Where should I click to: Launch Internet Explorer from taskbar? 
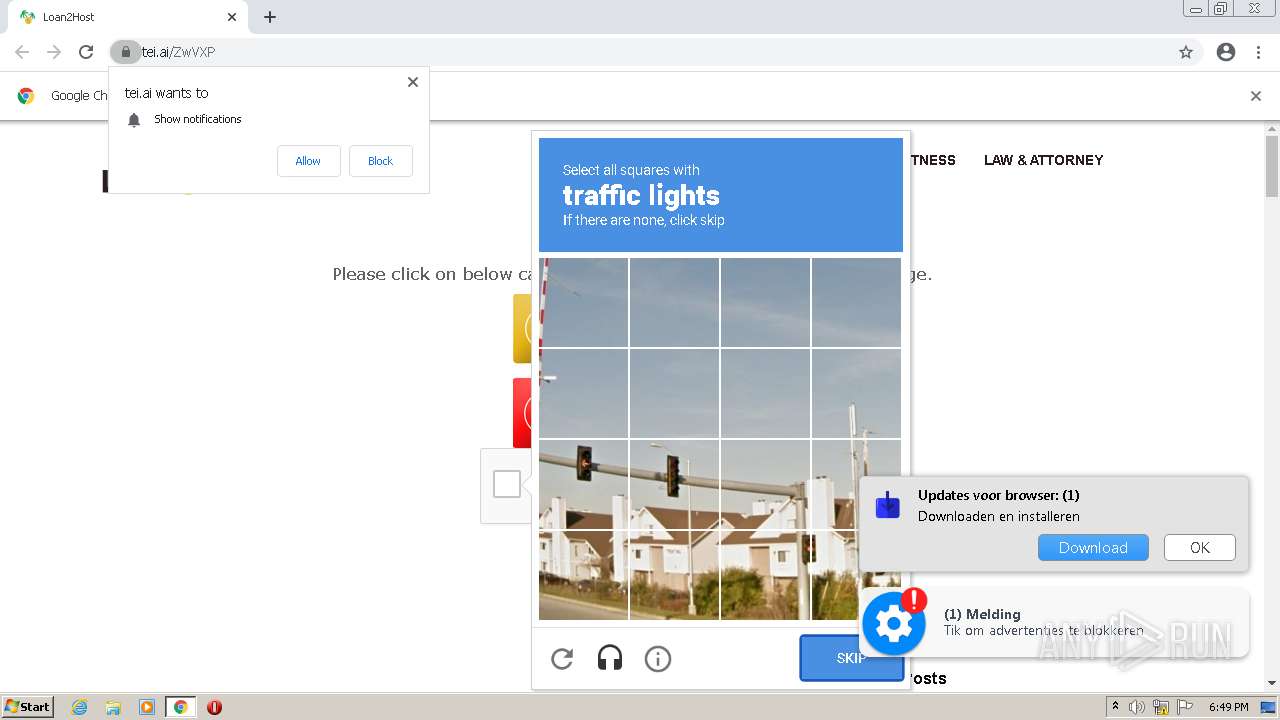(x=80, y=707)
